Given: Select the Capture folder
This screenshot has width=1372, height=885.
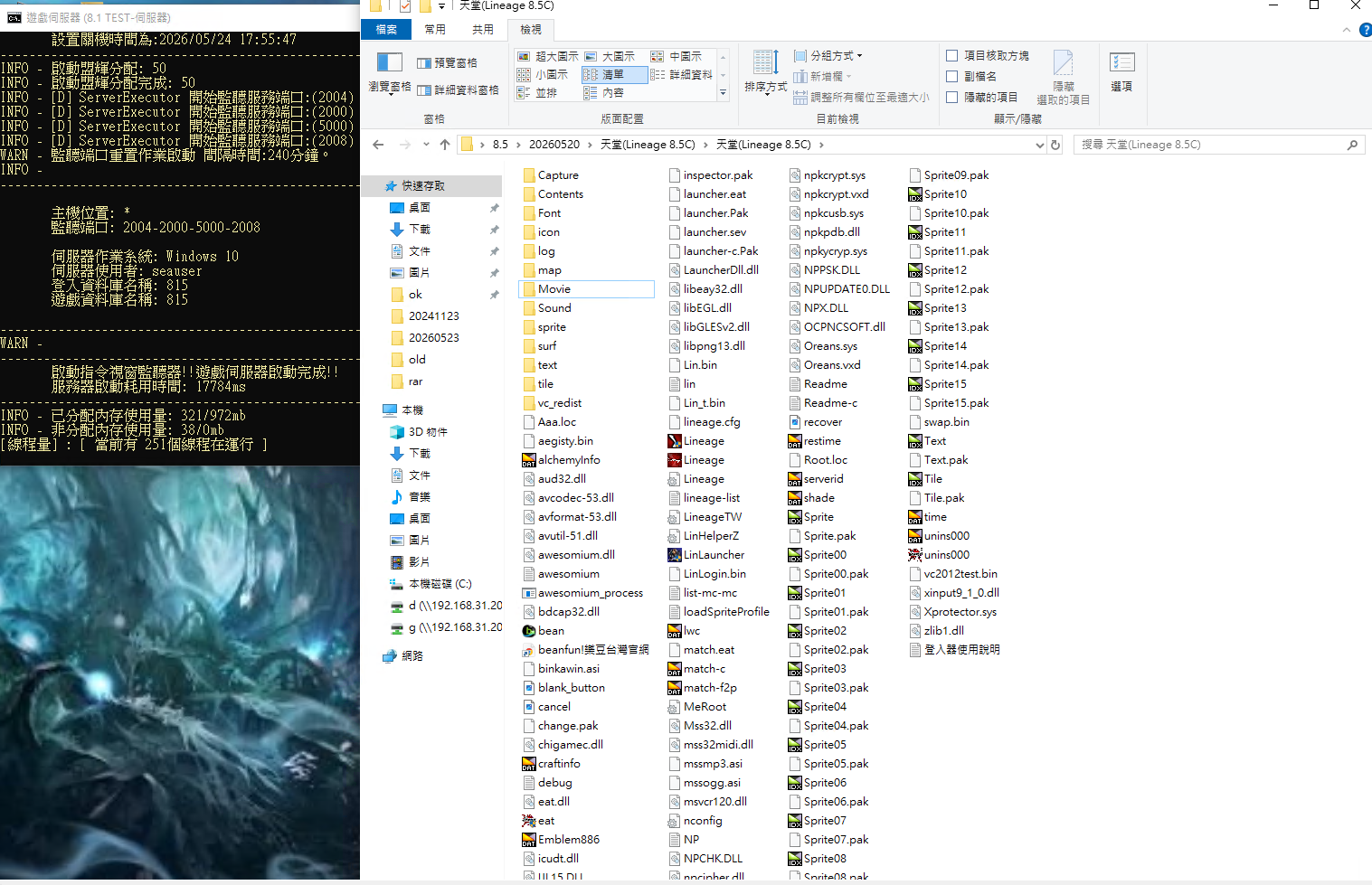Looking at the screenshot, I should click(551, 175).
